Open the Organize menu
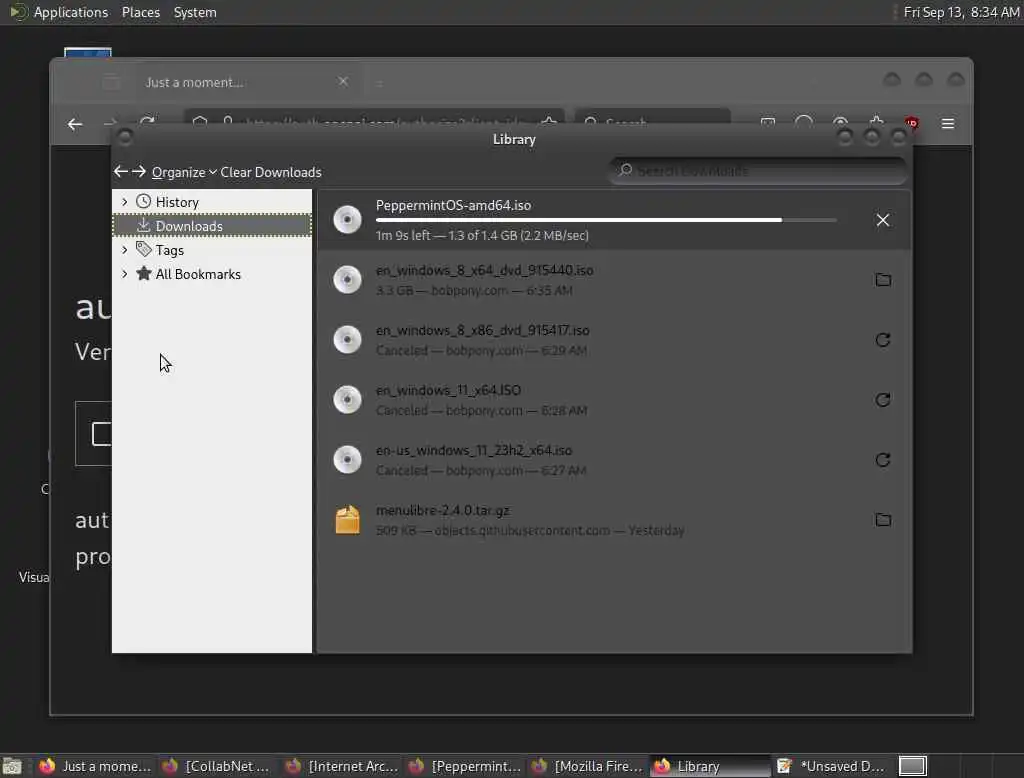Image resolution: width=1024 pixels, height=778 pixels. [x=184, y=172]
